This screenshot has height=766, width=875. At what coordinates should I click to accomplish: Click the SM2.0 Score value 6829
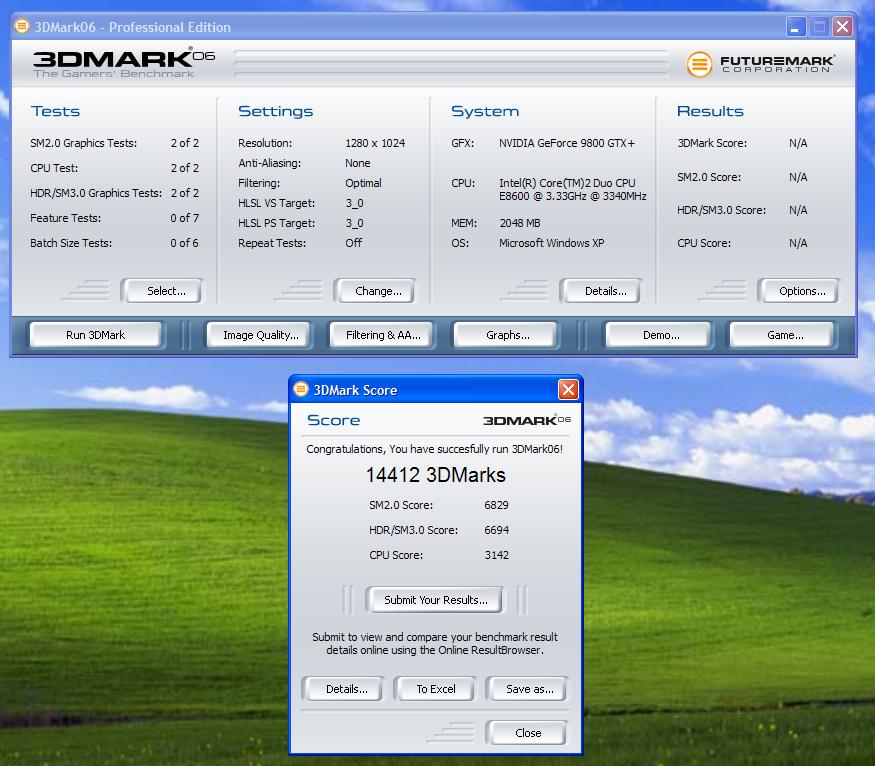tap(496, 505)
